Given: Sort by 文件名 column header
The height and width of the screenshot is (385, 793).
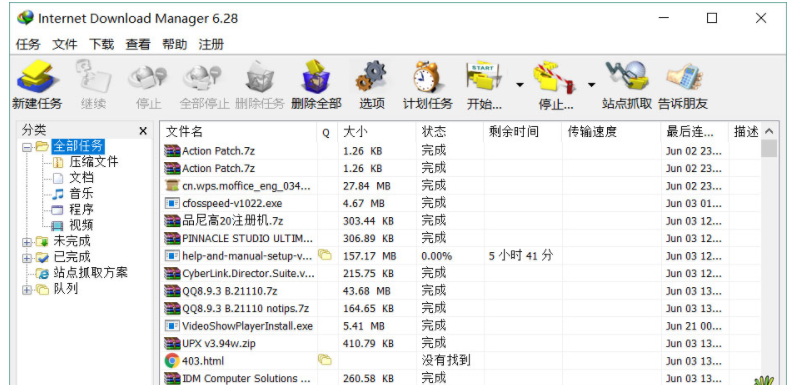Looking at the screenshot, I should click(239, 132).
